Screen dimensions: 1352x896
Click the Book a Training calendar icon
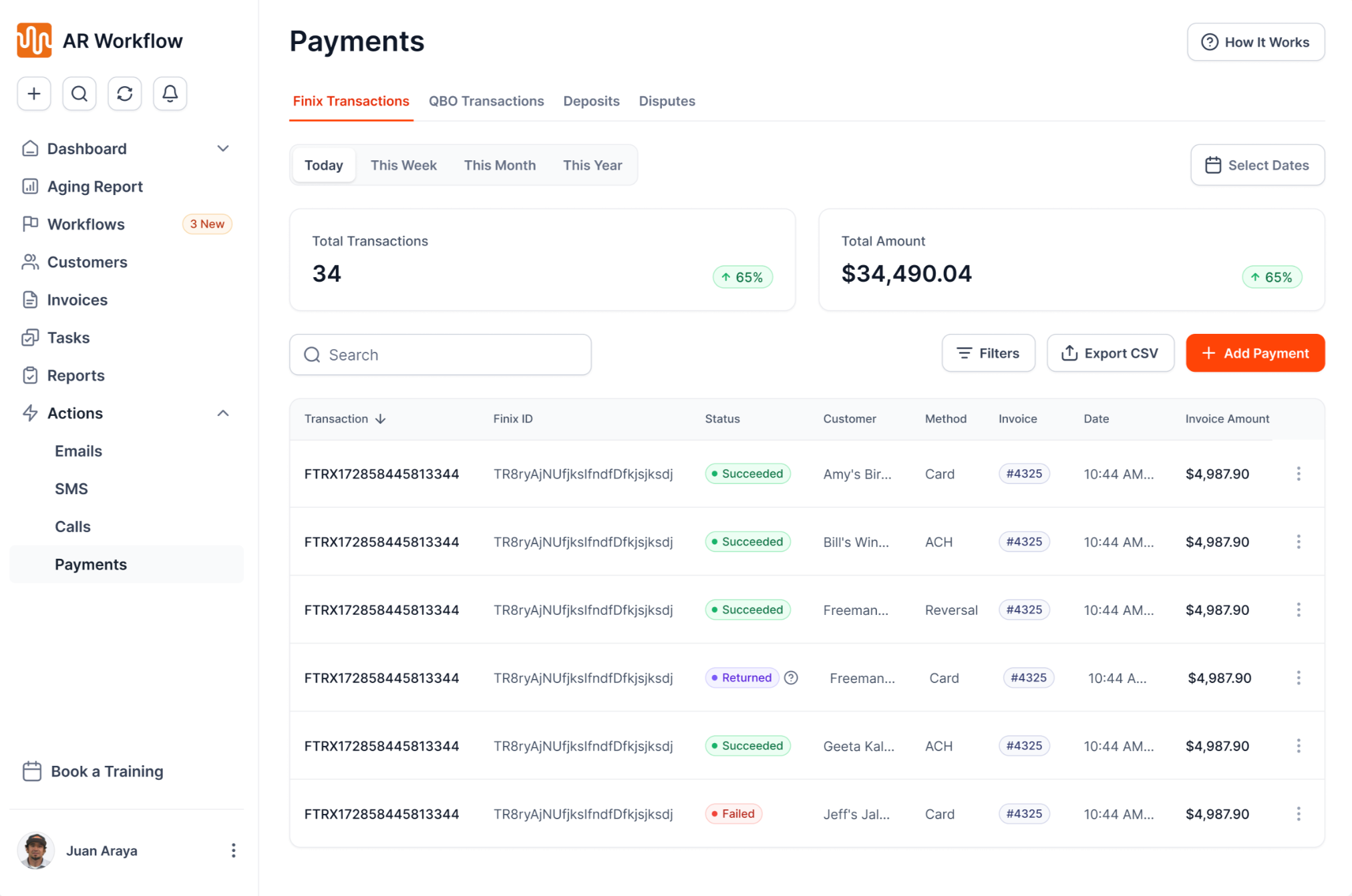(32, 771)
